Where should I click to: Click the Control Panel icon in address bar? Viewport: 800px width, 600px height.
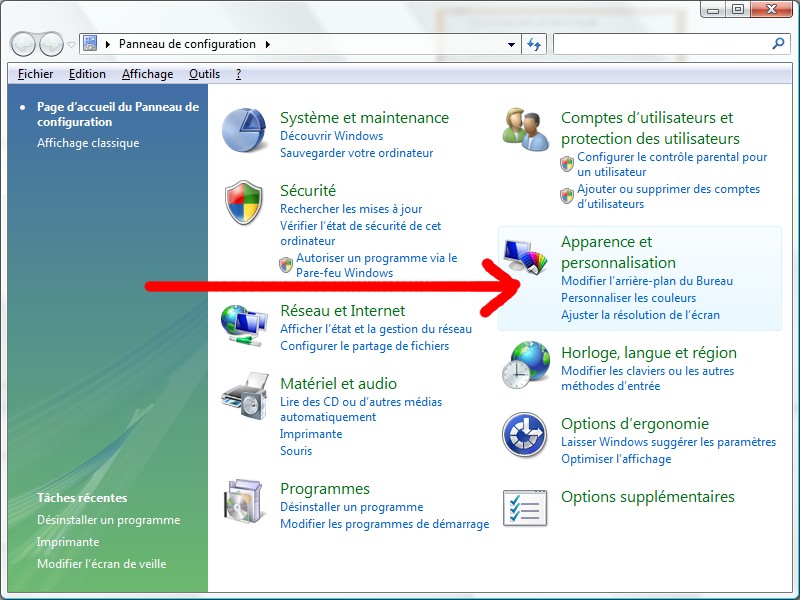(90, 44)
